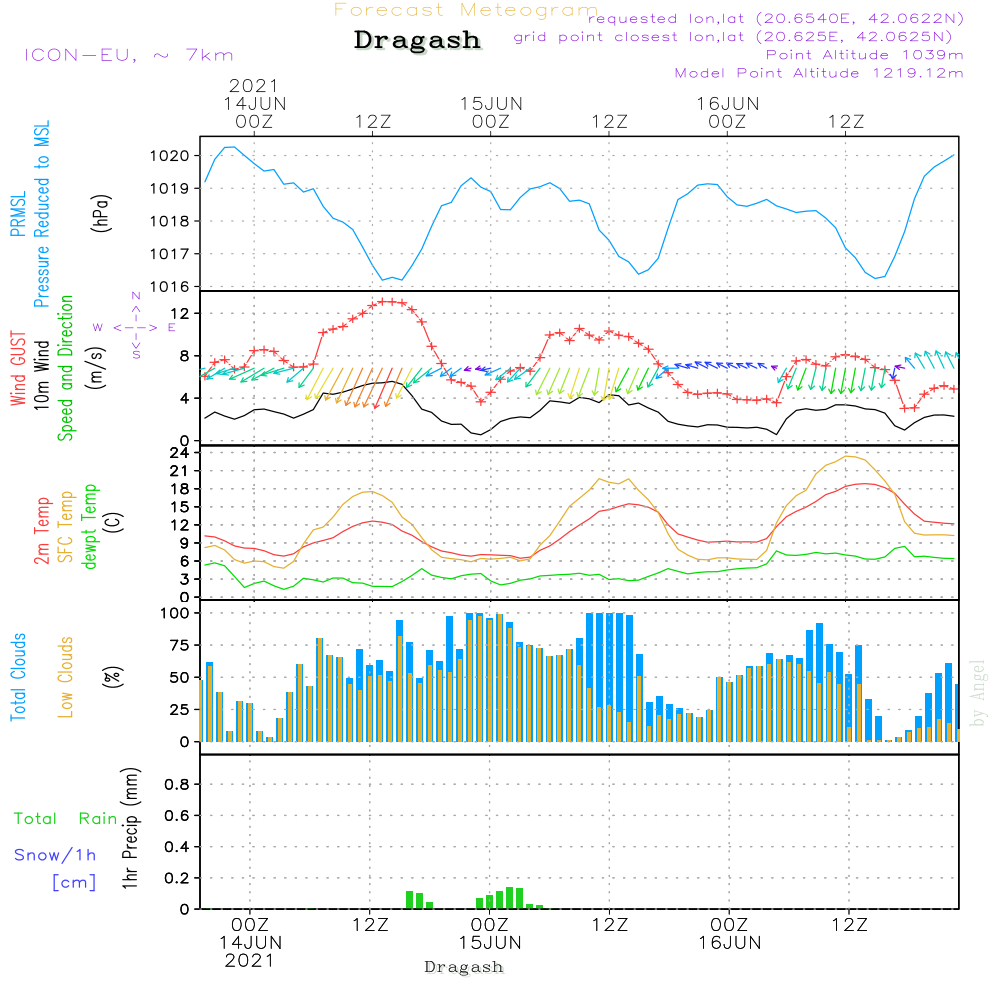Select the Point Altitude 1039m text

(x=864, y=55)
